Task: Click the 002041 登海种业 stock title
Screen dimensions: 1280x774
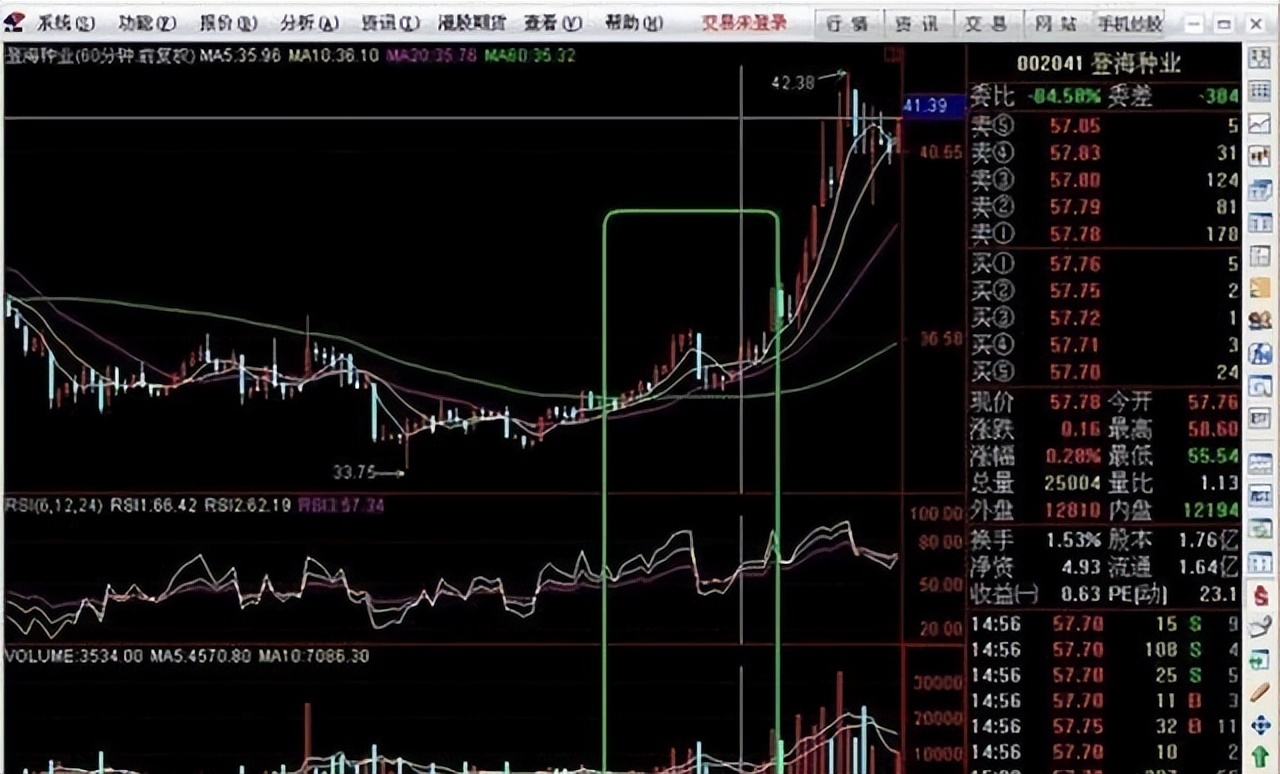Action: click(1098, 64)
